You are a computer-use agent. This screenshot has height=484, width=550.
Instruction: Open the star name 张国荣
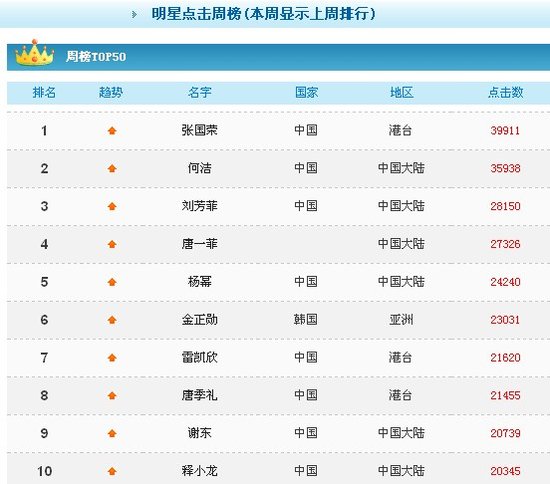click(200, 130)
